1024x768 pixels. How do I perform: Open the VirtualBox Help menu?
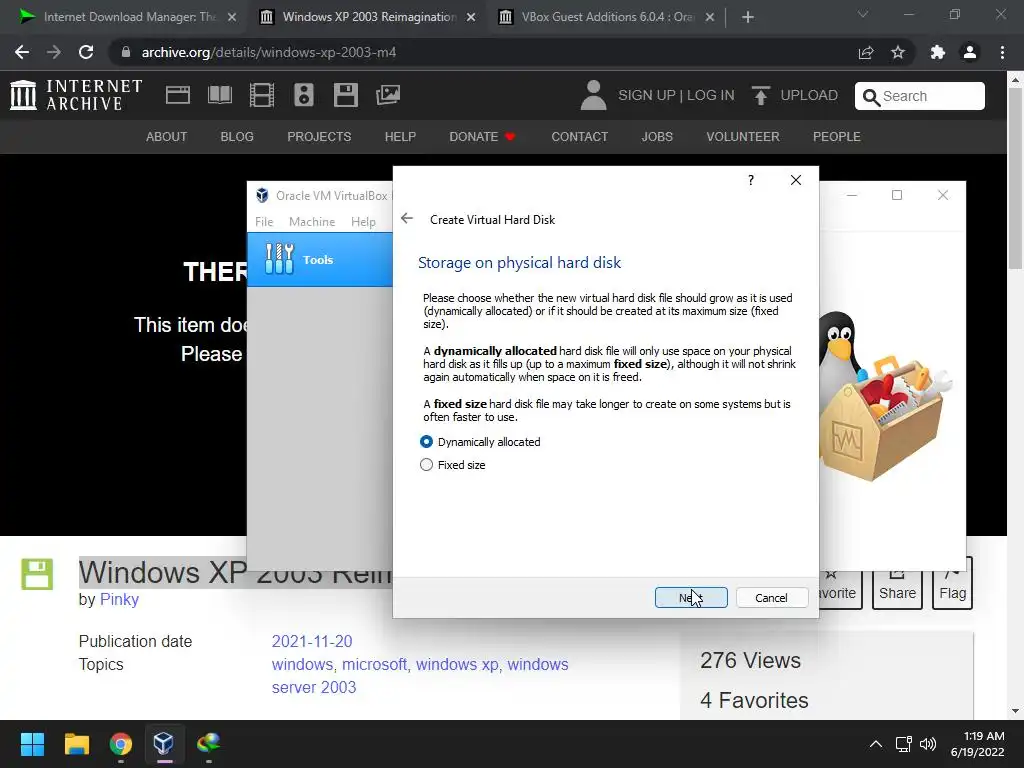(x=363, y=222)
